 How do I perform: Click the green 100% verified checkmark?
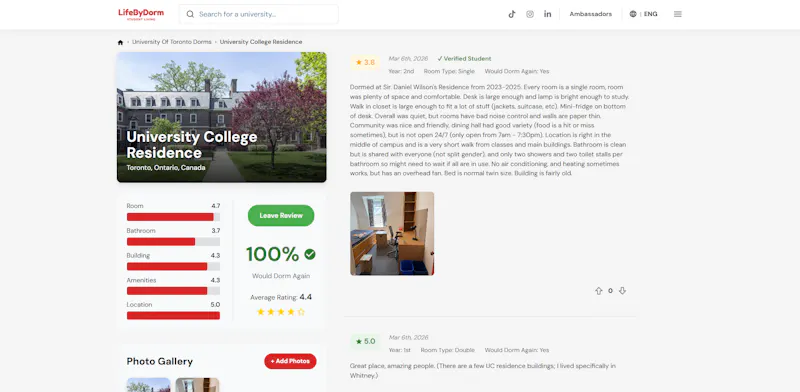pos(310,254)
